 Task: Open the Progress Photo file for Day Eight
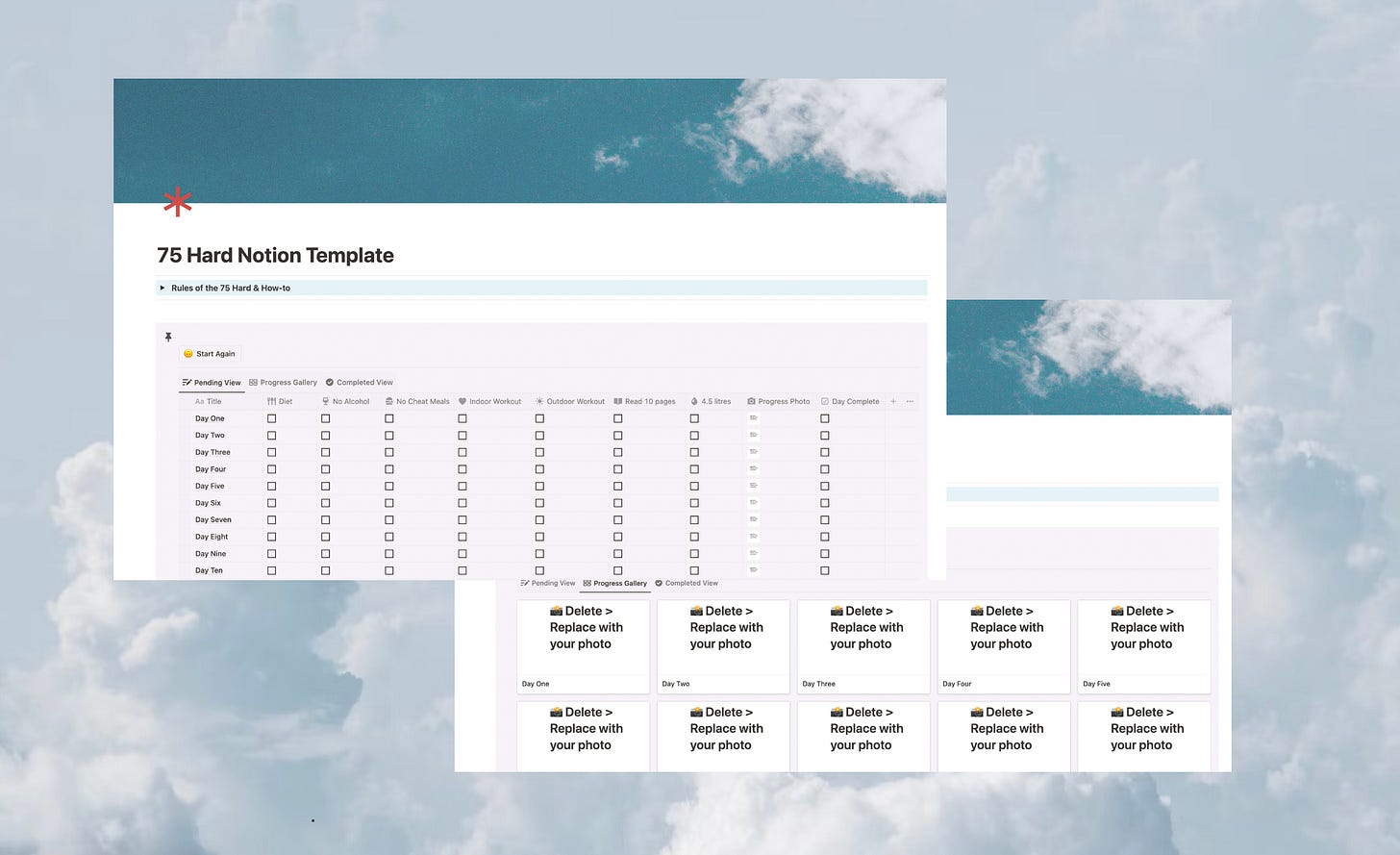(754, 537)
